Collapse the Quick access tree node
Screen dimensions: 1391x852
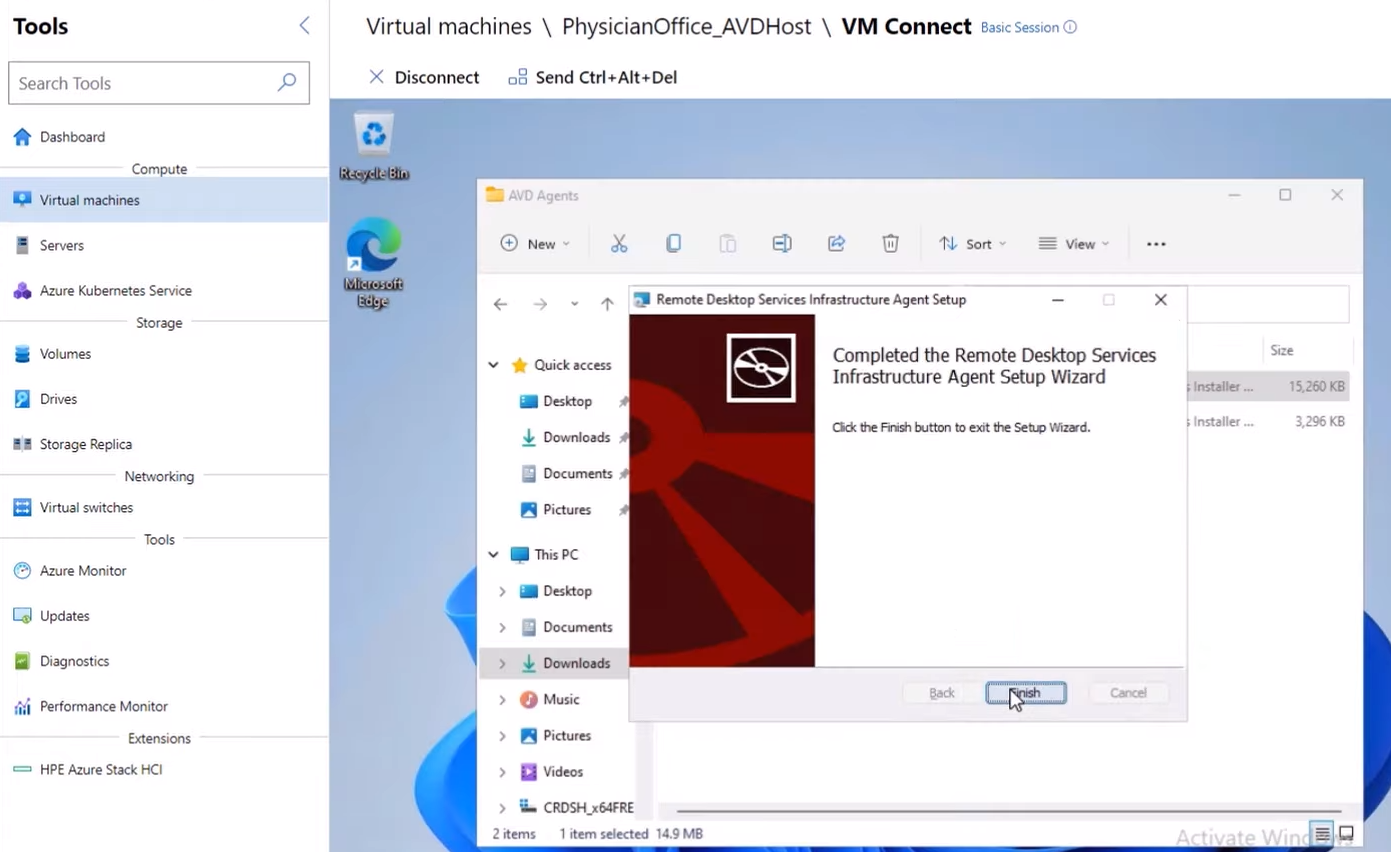(493, 365)
